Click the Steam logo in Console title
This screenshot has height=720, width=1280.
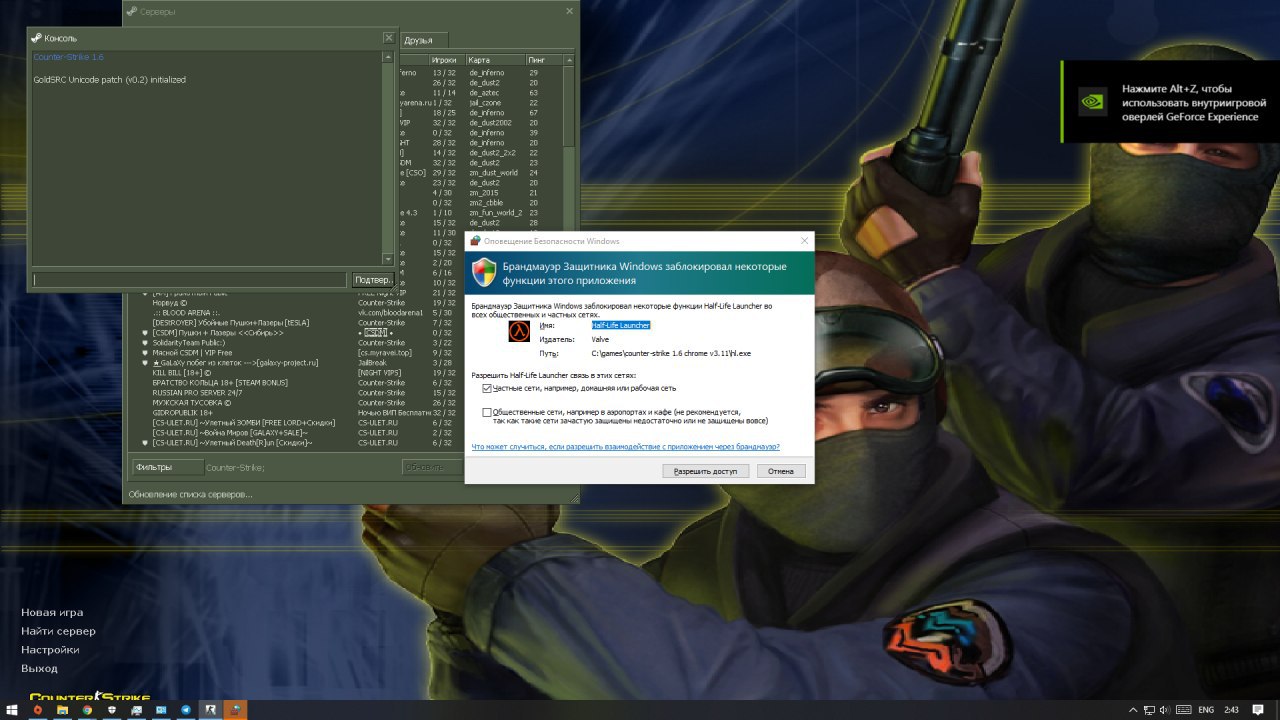[36, 38]
